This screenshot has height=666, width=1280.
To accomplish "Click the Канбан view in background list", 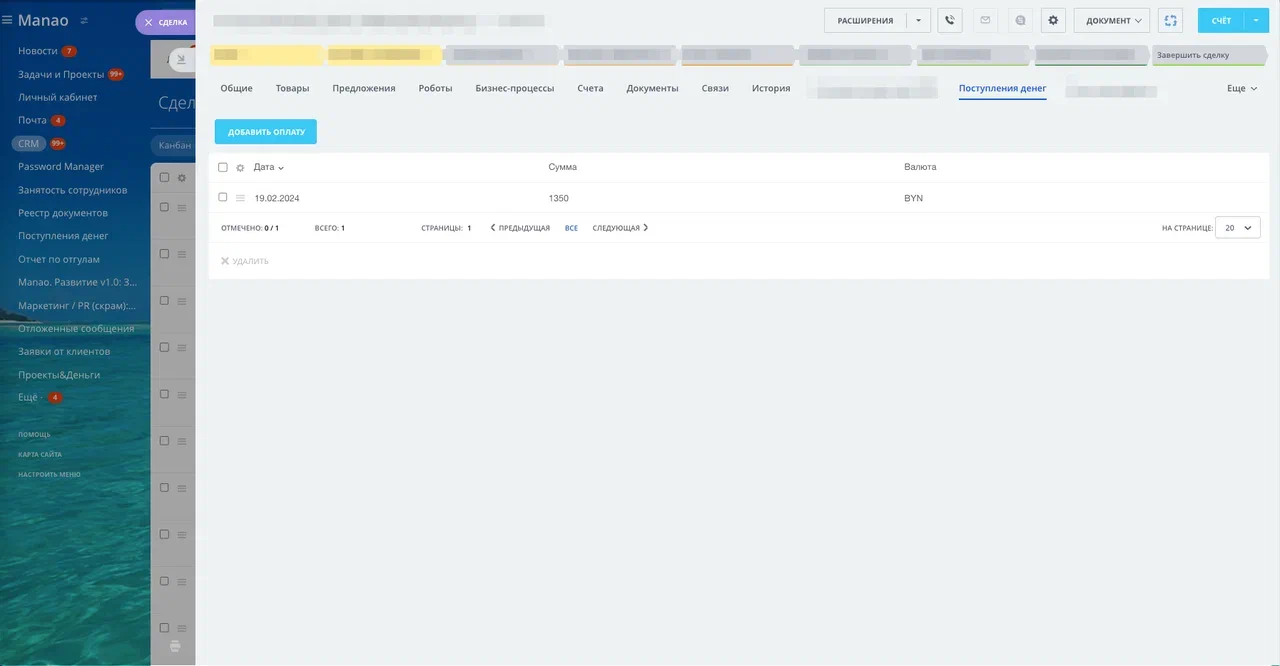I will (174, 146).
